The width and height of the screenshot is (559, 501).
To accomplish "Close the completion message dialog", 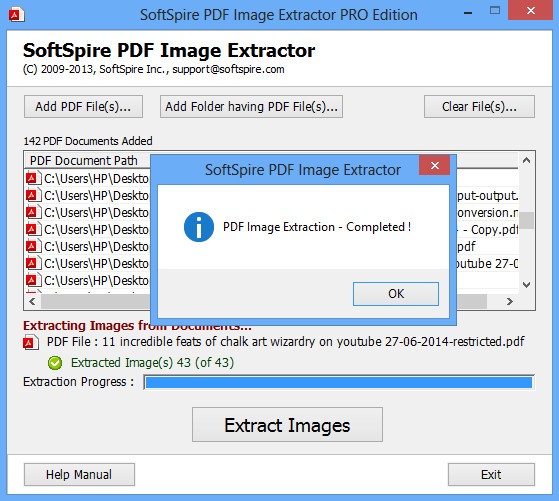I will 435,165.
